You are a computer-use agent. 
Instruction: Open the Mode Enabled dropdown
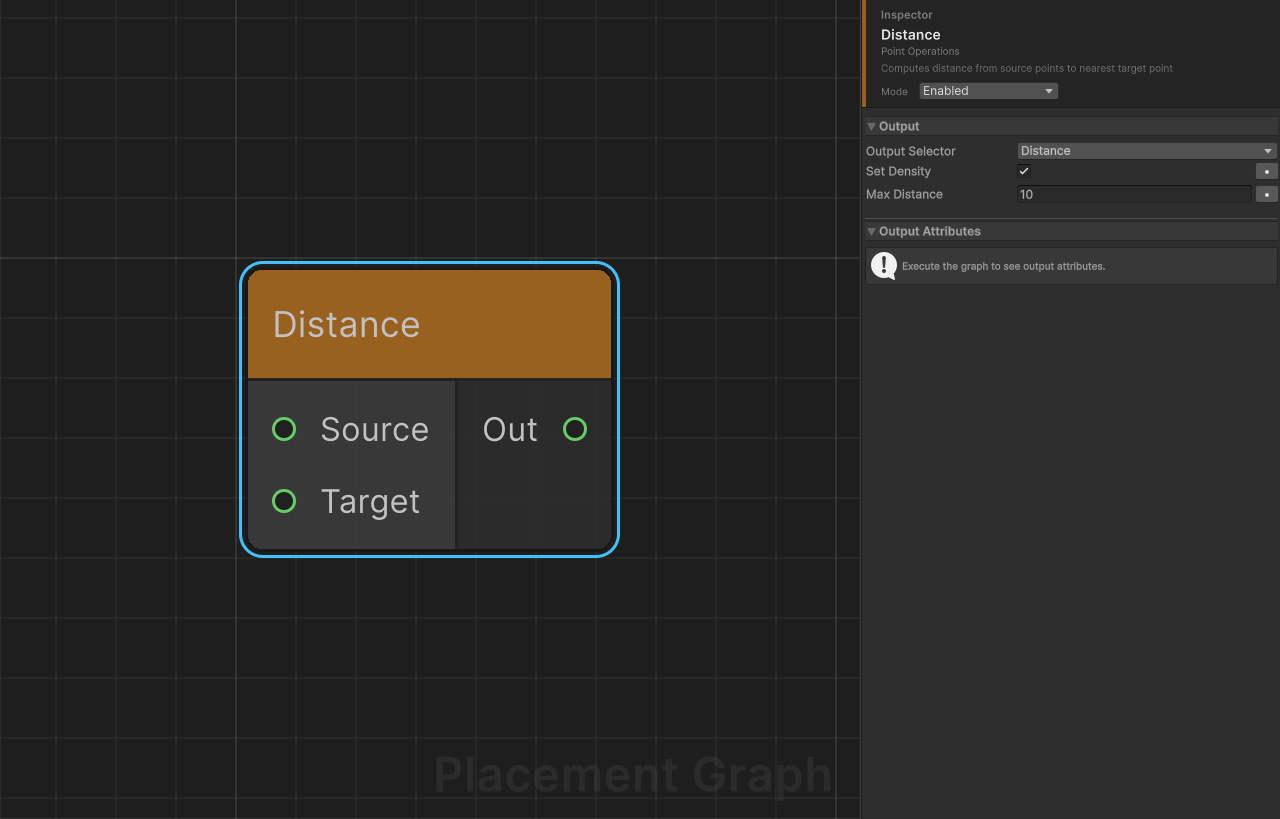[988, 91]
